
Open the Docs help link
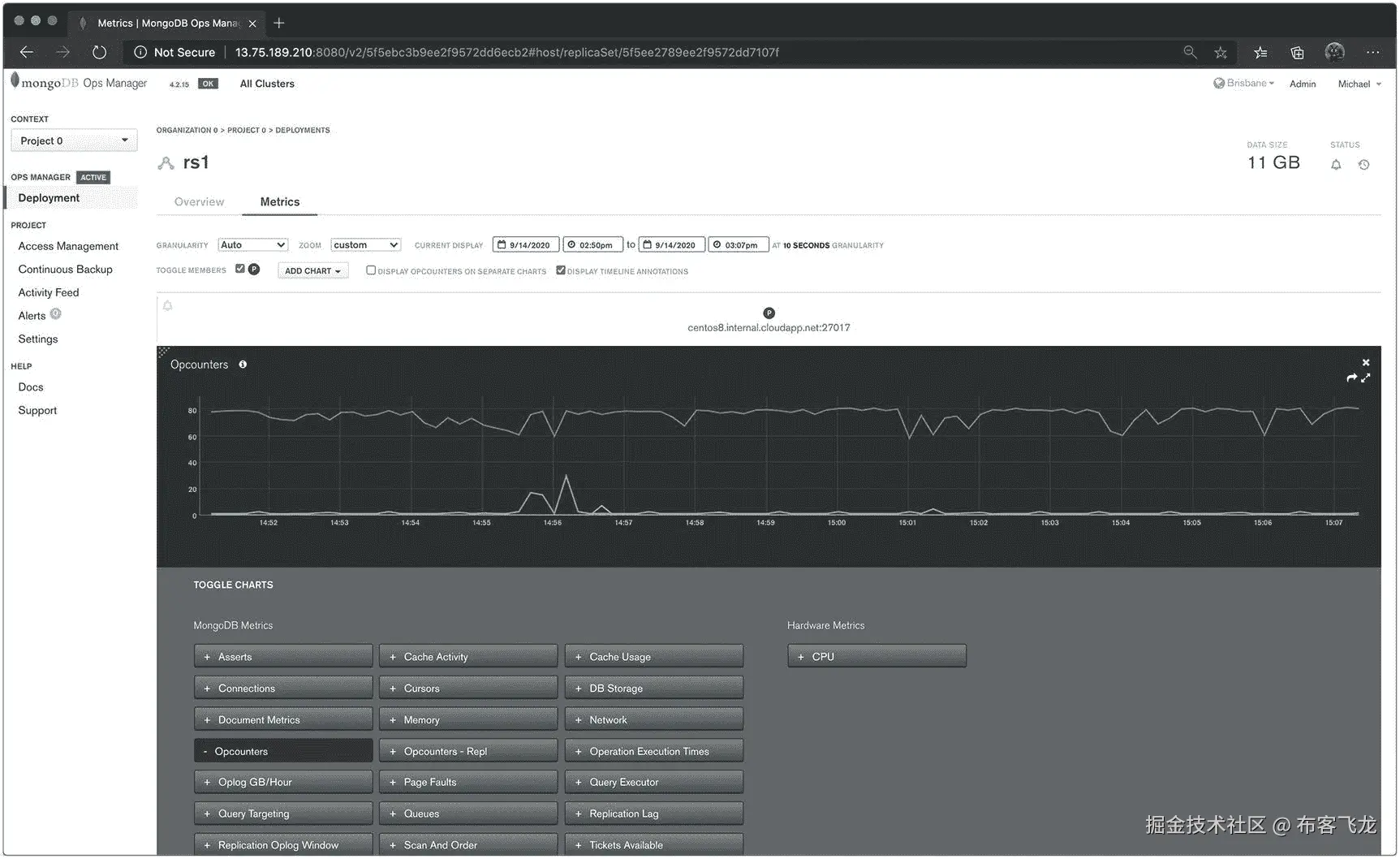pos(31,387)
